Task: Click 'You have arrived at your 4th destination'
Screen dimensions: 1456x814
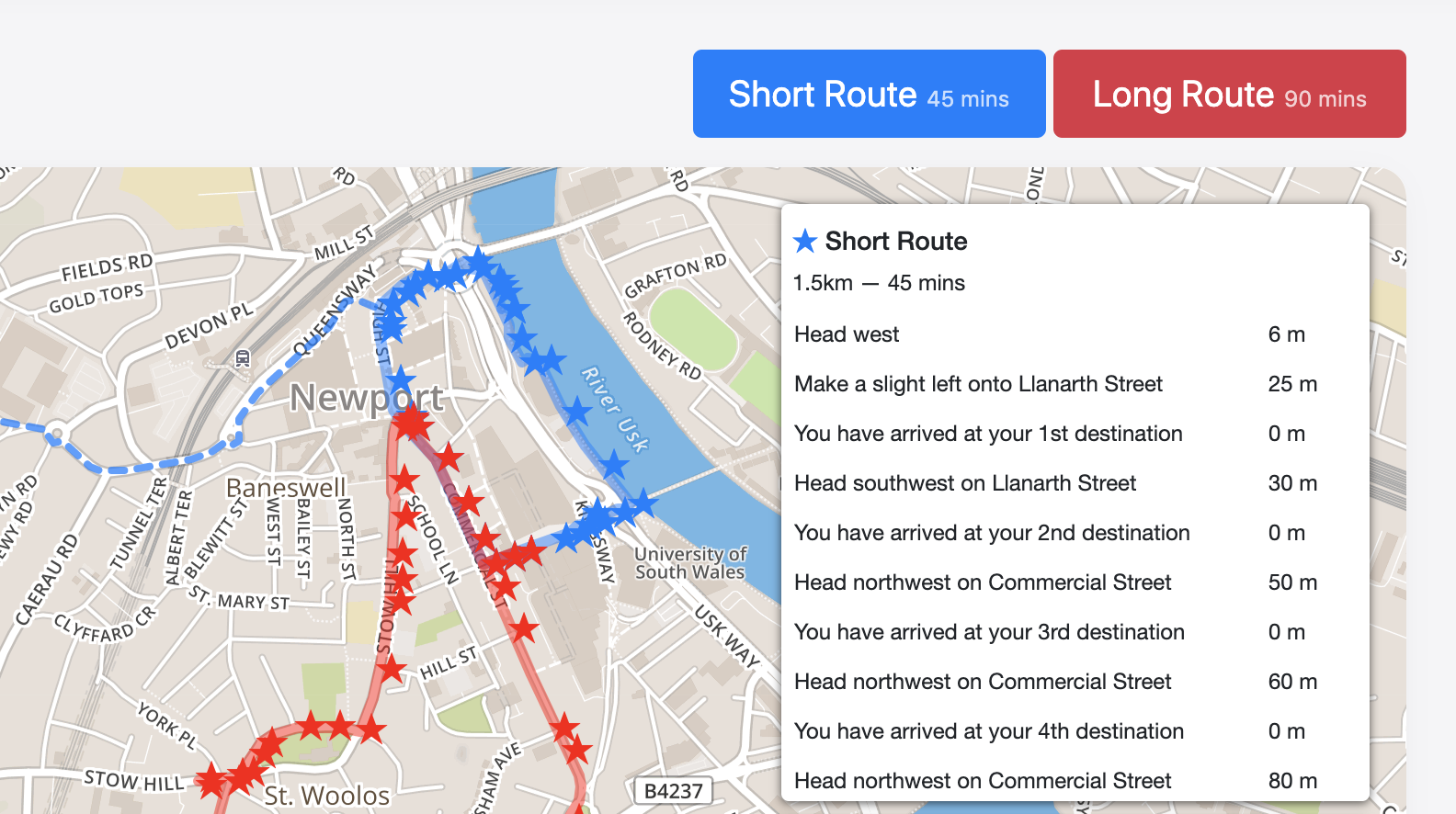Action: [x=989, y=731]
